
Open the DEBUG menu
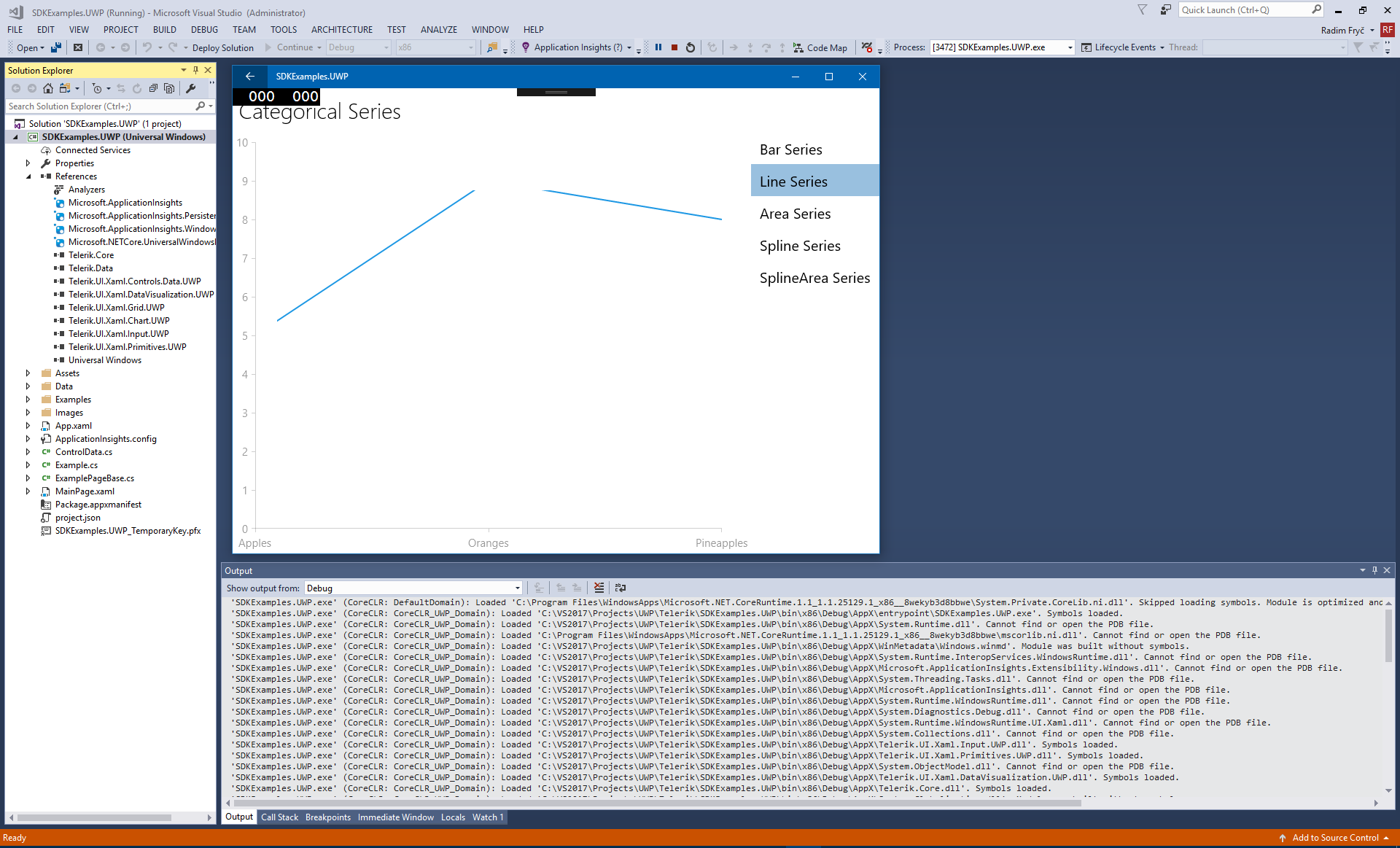tap(204, 30)
